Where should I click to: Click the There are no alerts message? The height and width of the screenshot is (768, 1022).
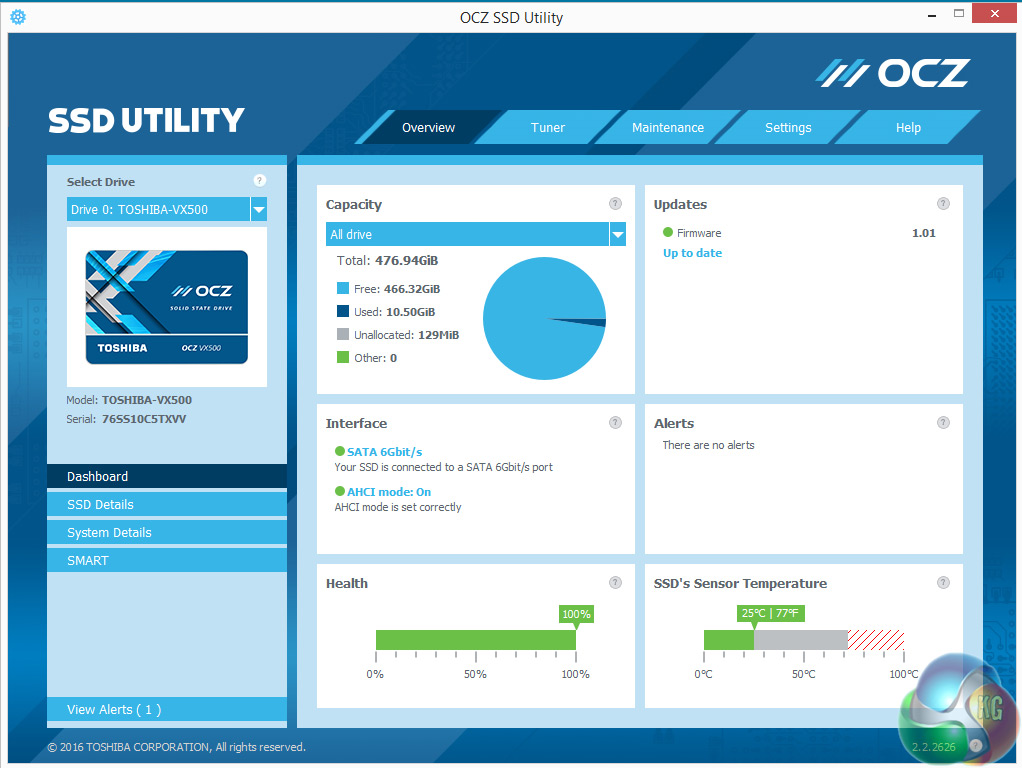tap(708, 445)
